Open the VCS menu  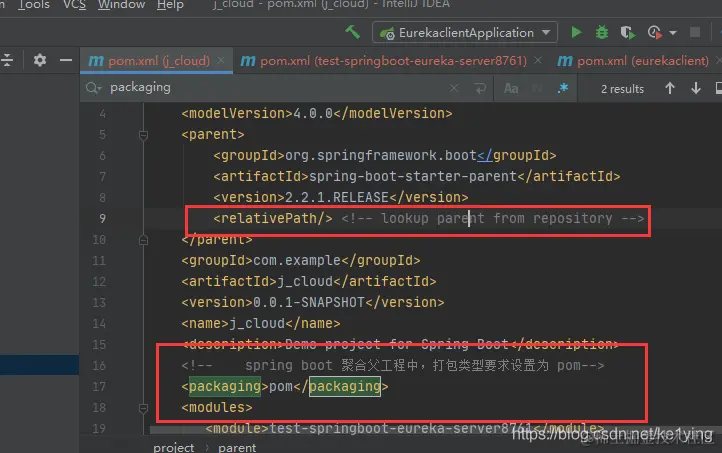[75, 5]
